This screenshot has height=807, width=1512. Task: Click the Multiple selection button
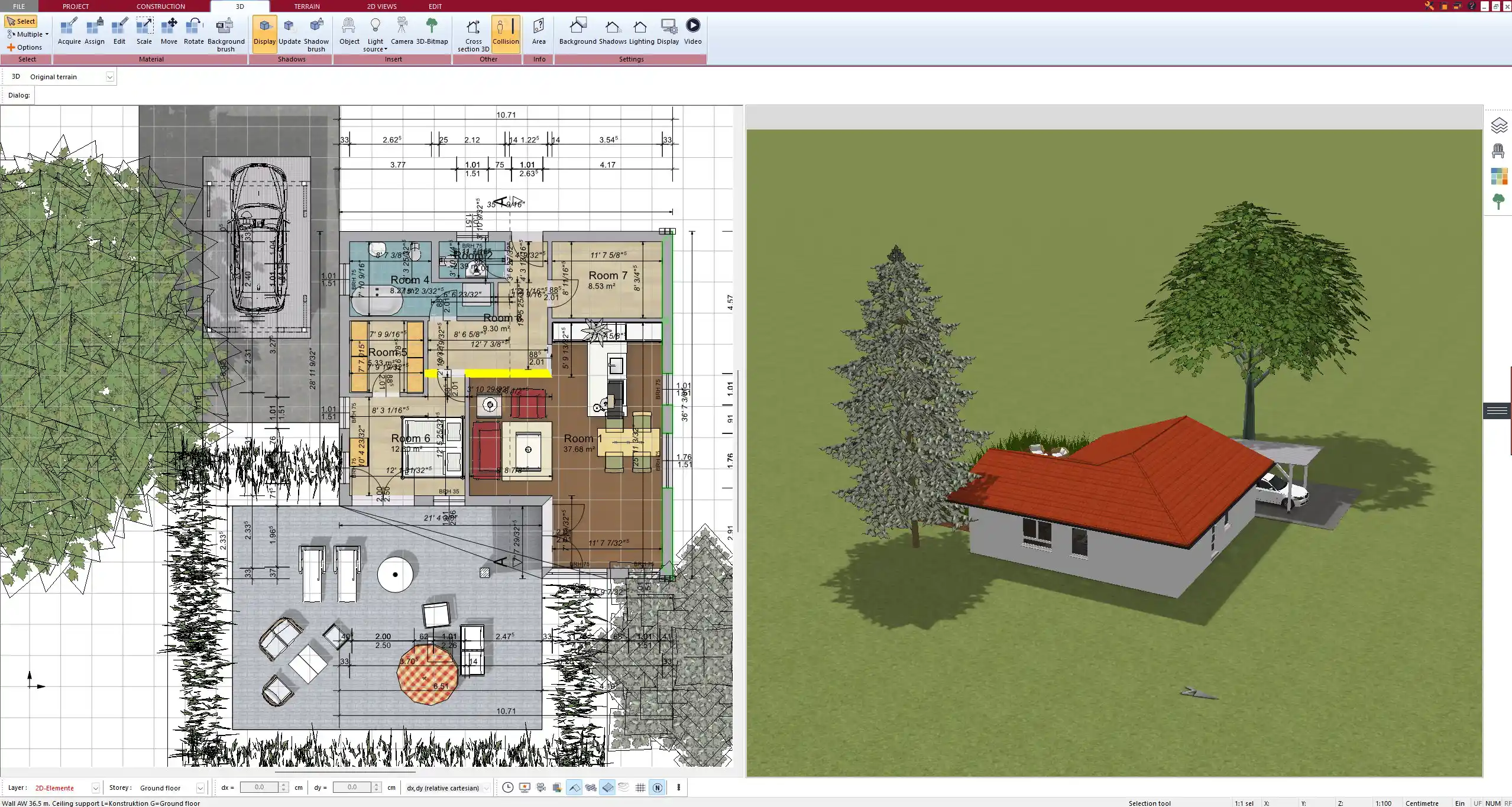27,34
